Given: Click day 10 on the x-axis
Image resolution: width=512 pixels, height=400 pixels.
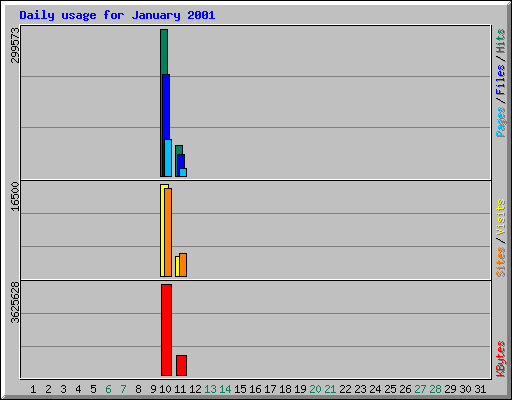Looking at the screenshot, I should (x=165, y=389).
